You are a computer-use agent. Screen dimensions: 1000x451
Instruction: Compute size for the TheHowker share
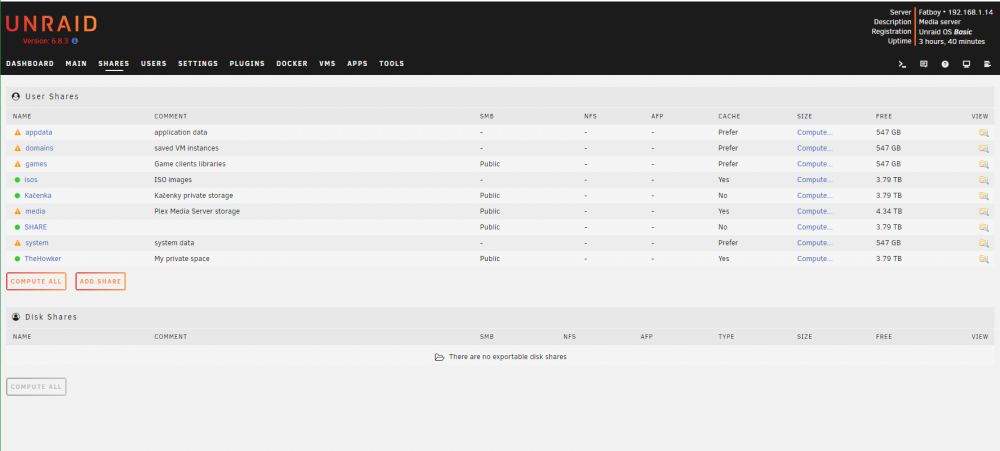coord(814,259)
